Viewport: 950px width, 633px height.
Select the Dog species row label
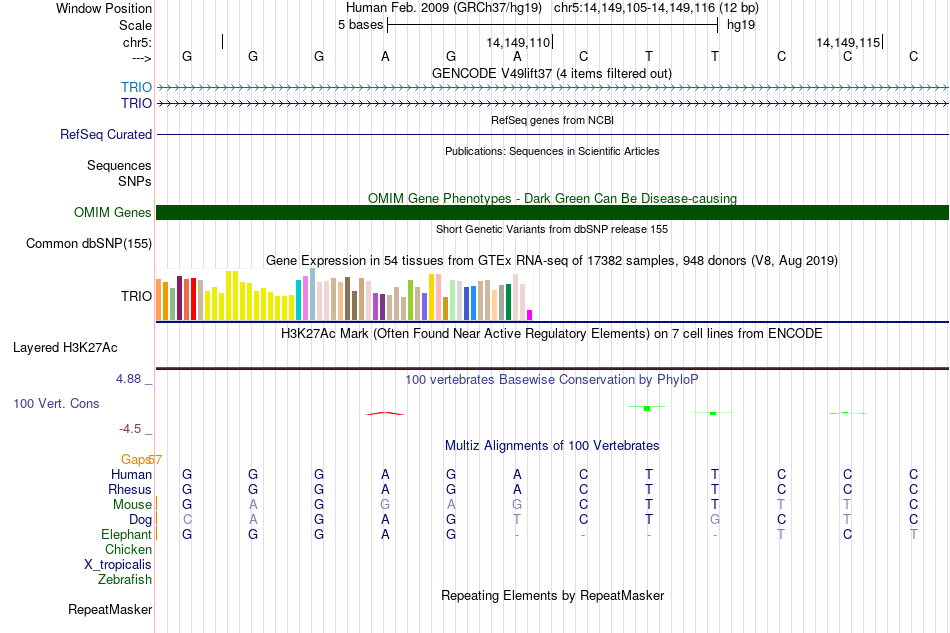click(x=141, y=520)
